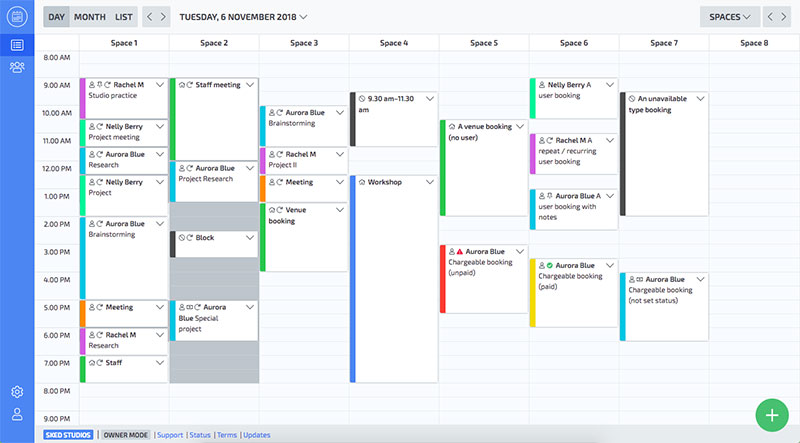Viewport: 800px width, 443px height.
Task: Expand the unavailable type booking chevron
Action: pyautogui.click(x=701, y=99)
